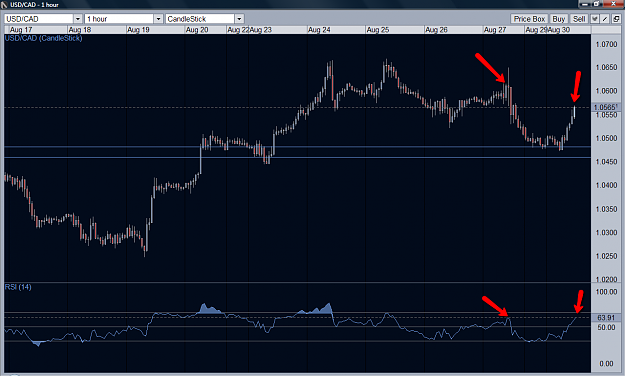The width and height of the screenshot is (625, 376).
Task: Click the Aug 20 date on time axis
Action: click(197, 30)
